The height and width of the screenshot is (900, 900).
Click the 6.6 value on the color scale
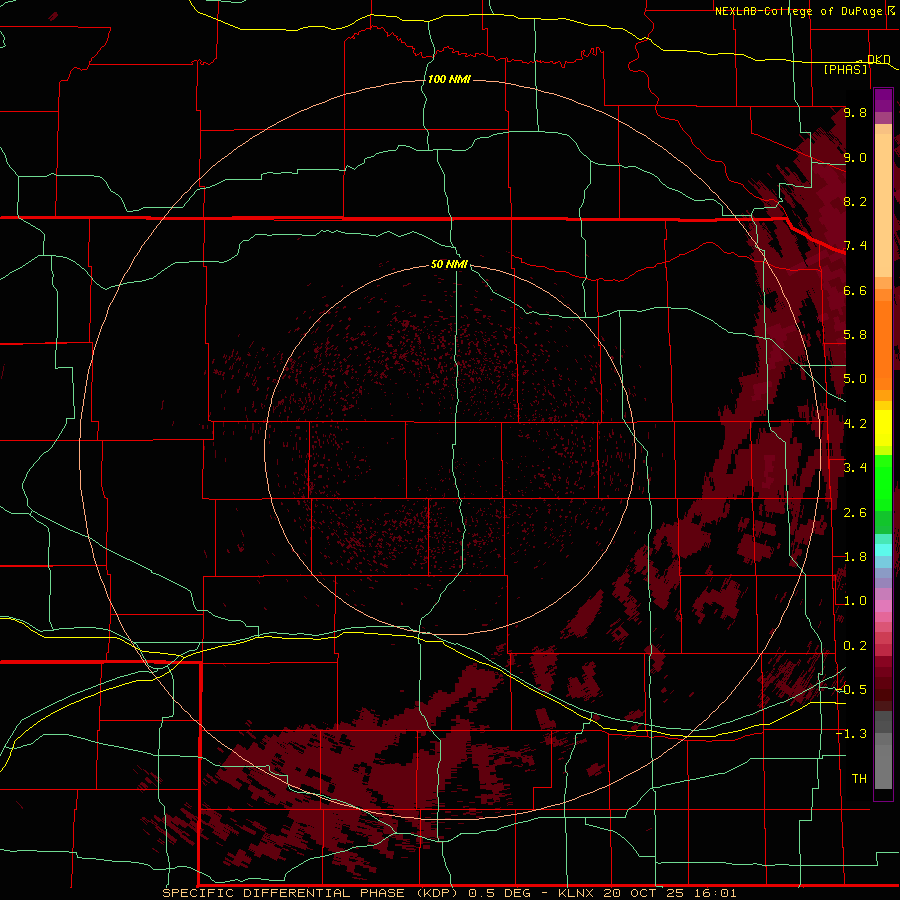tap(855, 290)
